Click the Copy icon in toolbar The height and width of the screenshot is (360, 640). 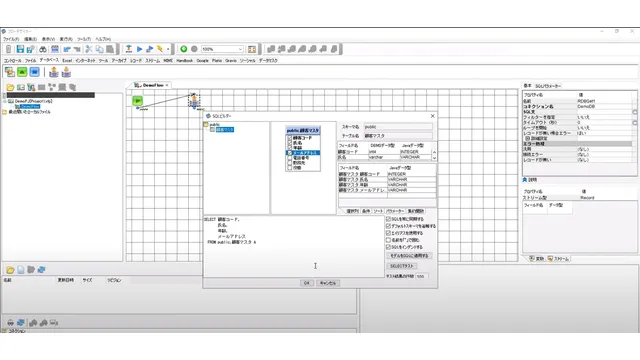point(99,49)
